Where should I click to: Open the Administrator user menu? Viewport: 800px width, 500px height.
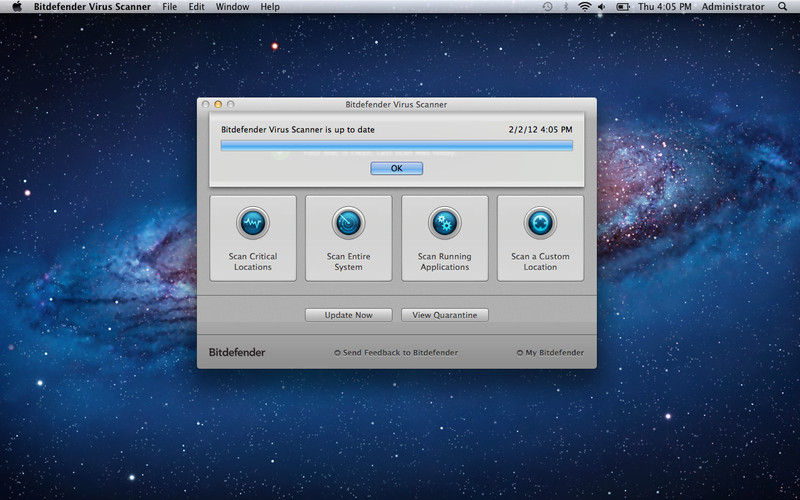pos(733,7)
